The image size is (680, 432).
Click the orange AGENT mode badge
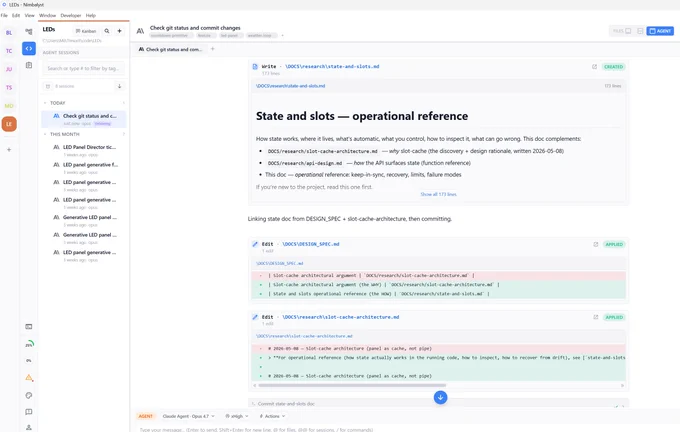pos(146,416)
